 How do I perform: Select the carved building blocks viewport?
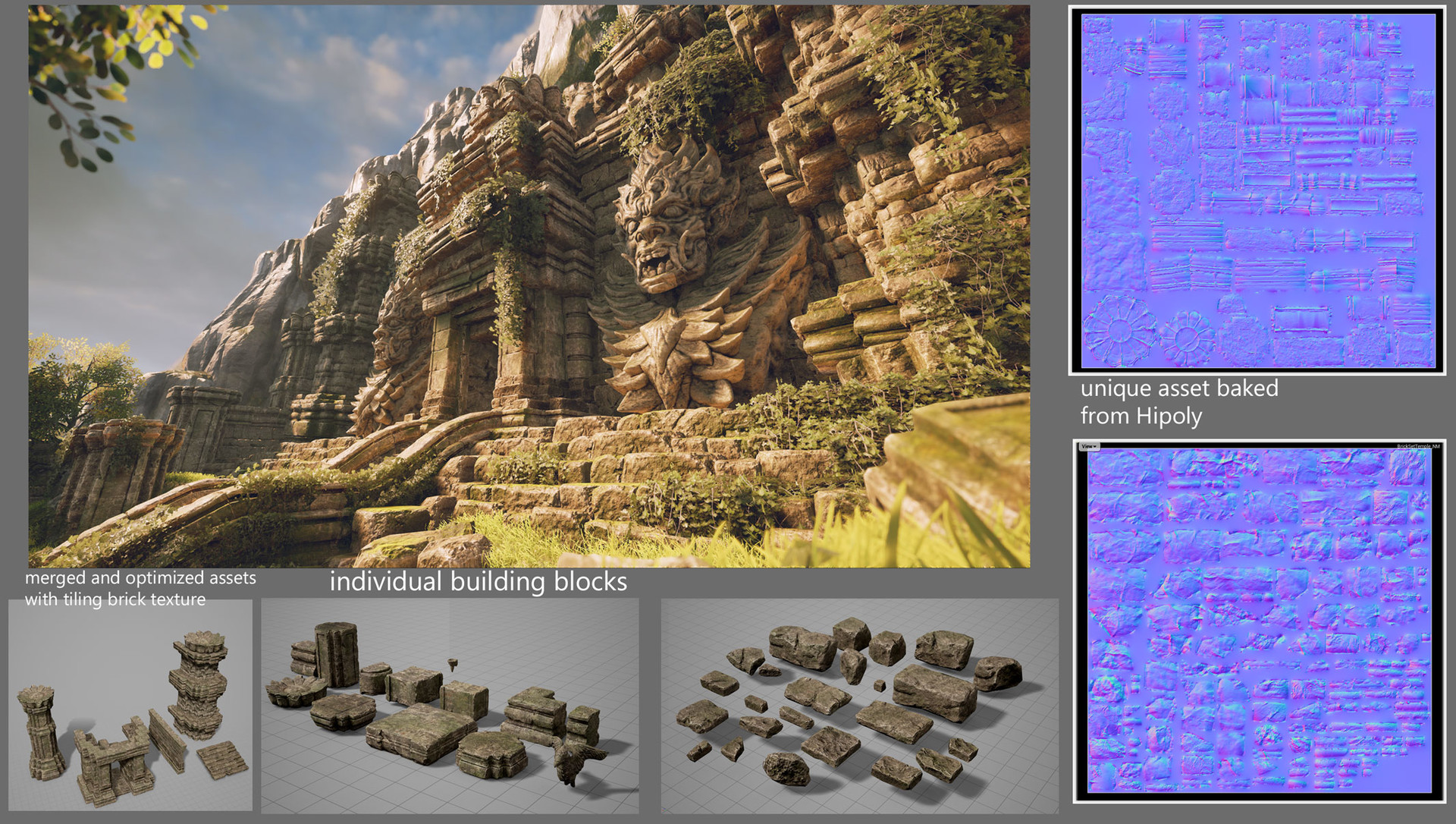[x=450, y=705]
